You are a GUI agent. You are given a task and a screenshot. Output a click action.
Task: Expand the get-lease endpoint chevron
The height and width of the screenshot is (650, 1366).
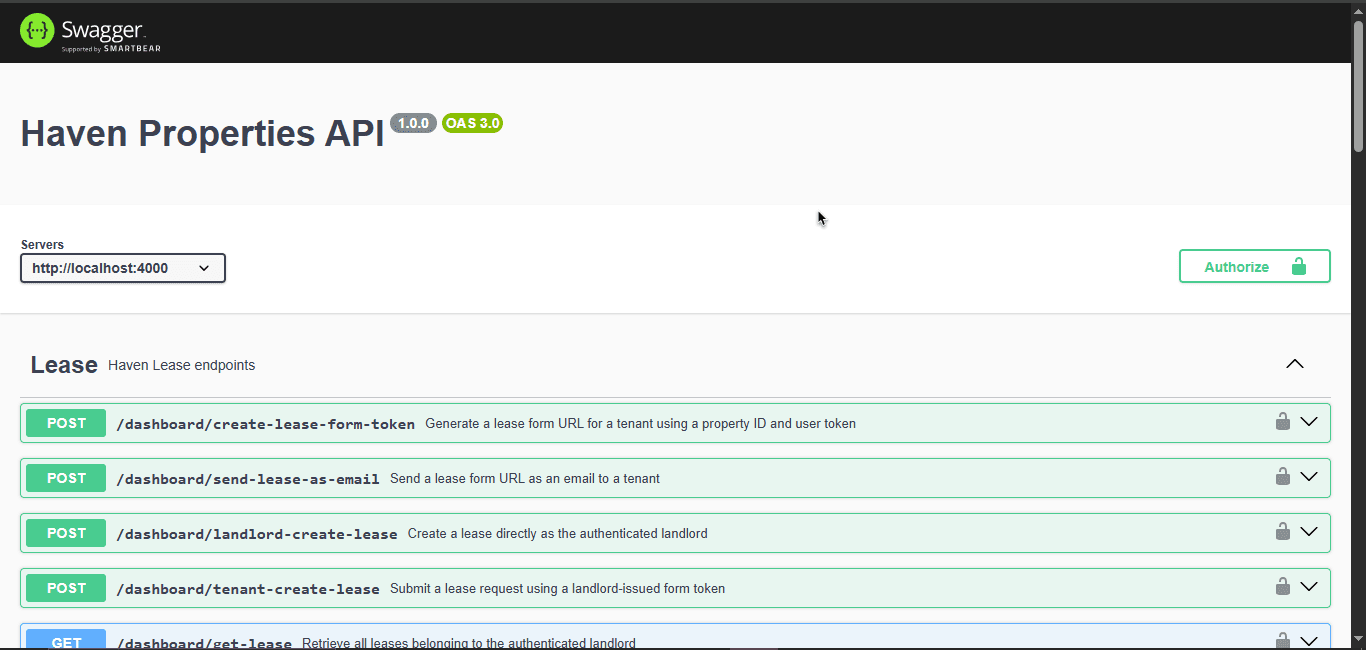pos(1309,641)
